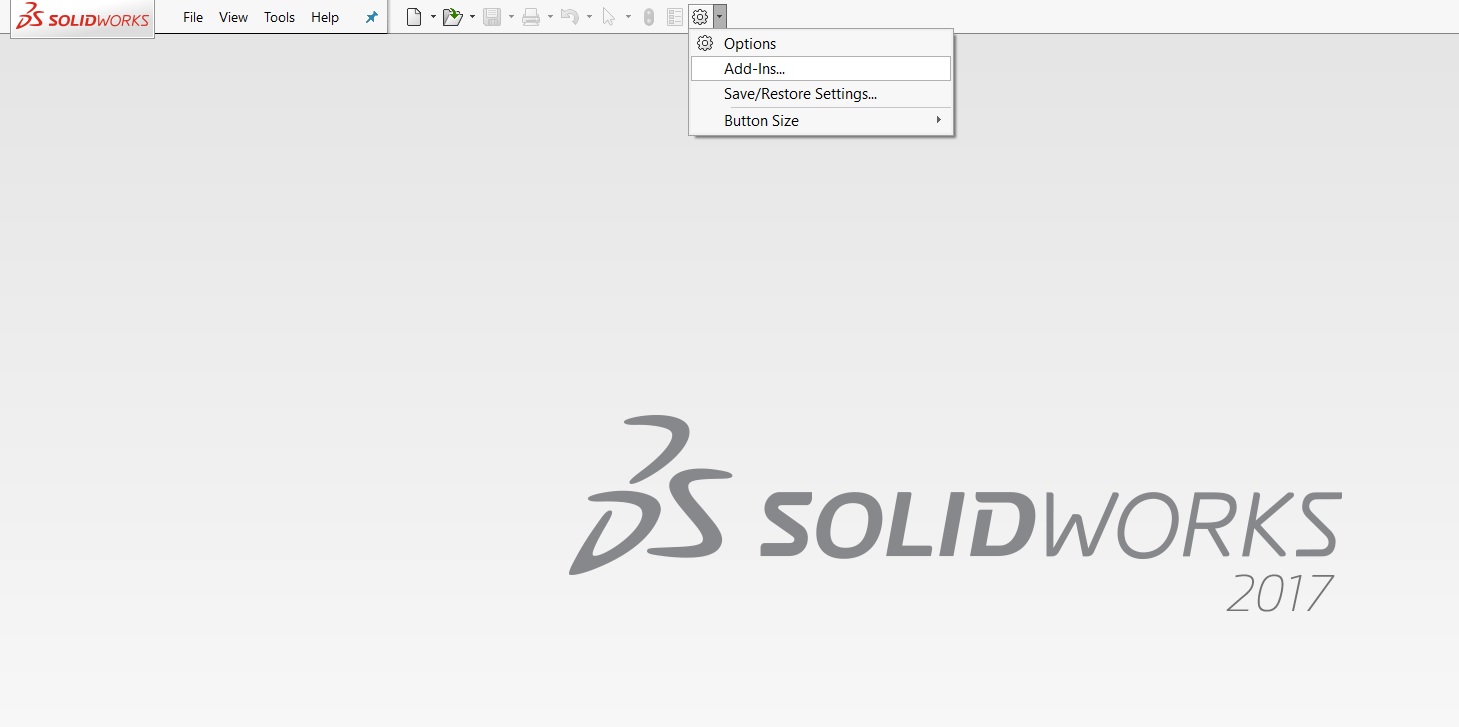This screenshot has height=727, width=1459.
Task: Click the Select cursor tool icon
Action: click(x=609, y=17)
